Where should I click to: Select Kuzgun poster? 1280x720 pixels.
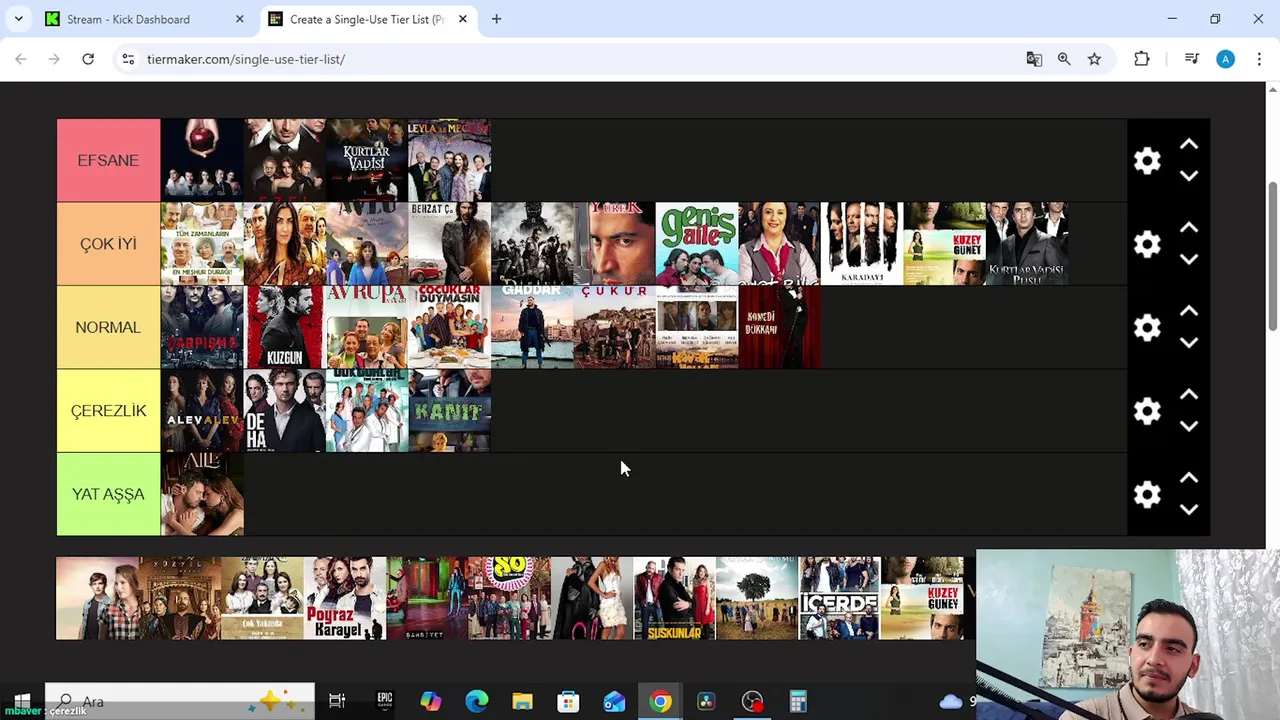tap(284, 327)
